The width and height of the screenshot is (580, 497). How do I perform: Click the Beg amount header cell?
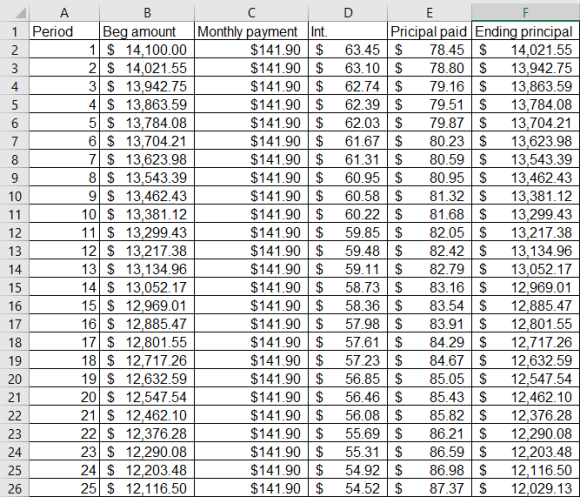coord(147,31)
